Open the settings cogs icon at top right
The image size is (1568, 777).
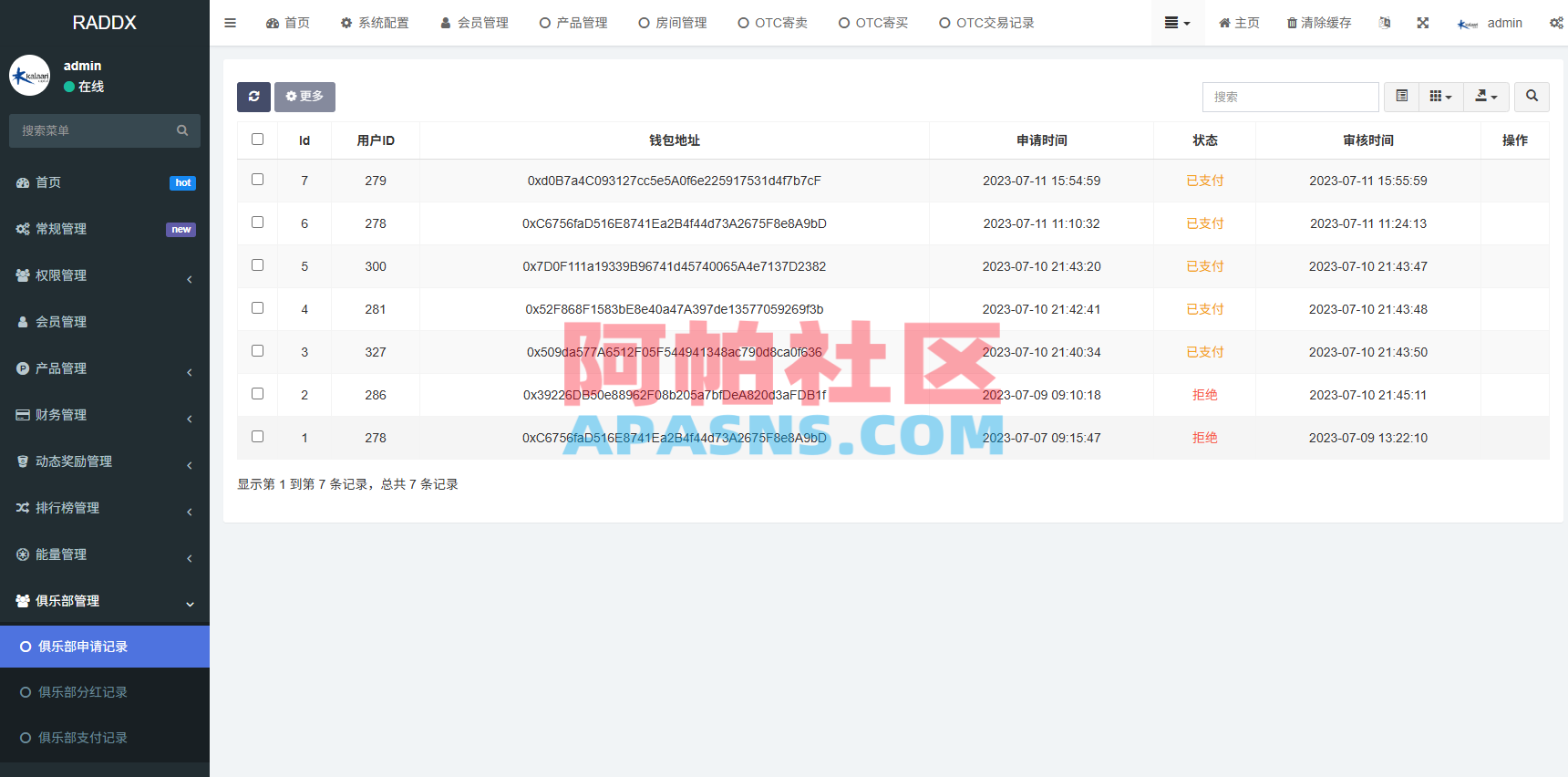pos(1556,23)
